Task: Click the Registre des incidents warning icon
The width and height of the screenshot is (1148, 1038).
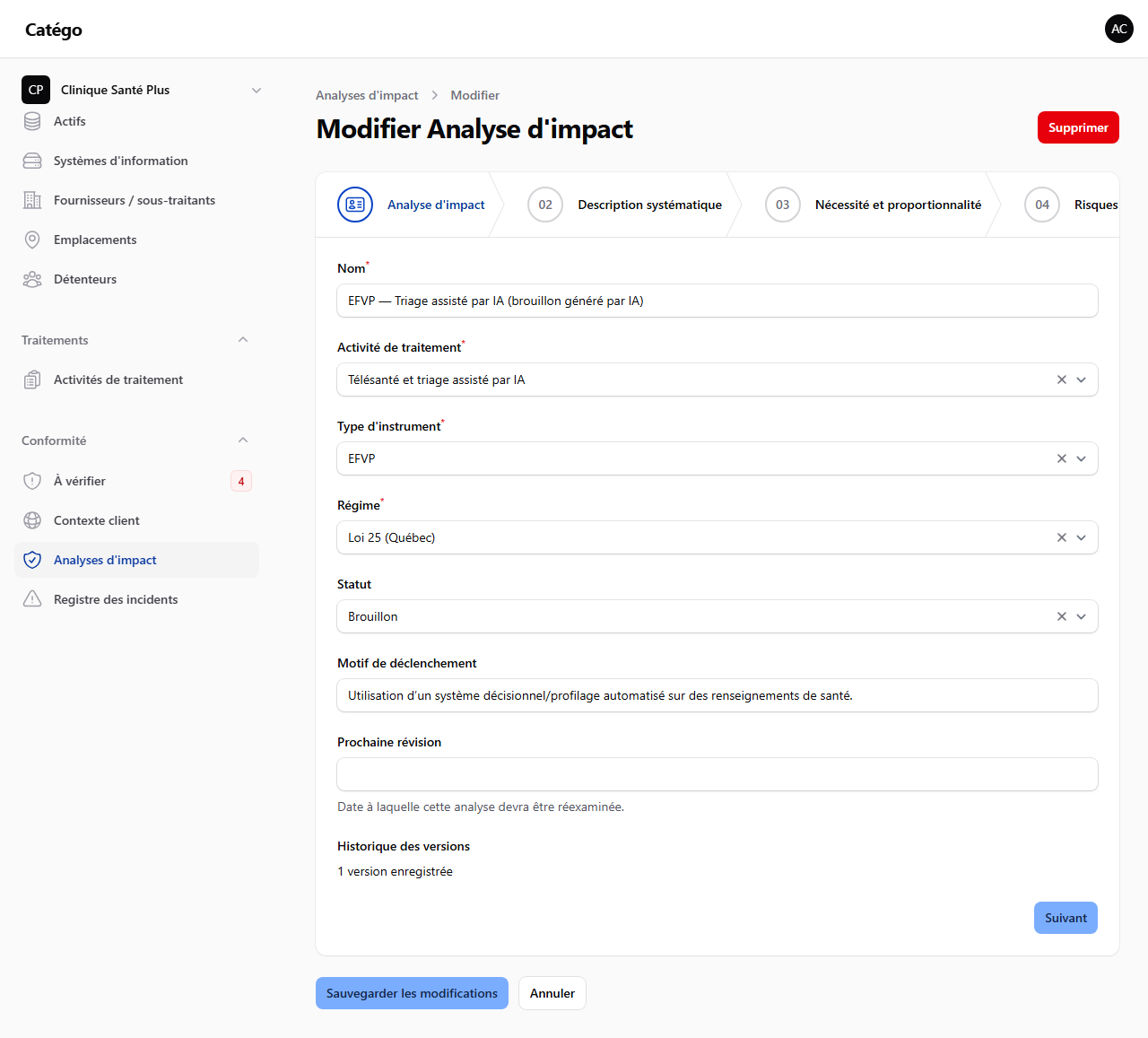Action: [x=32, y=599]
